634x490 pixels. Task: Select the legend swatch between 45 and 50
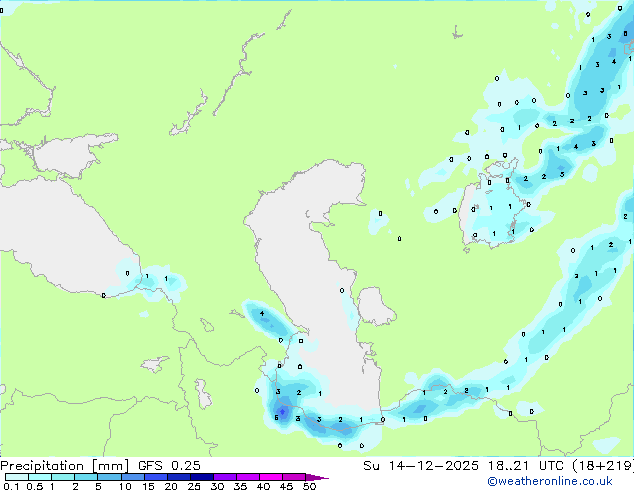294,477
